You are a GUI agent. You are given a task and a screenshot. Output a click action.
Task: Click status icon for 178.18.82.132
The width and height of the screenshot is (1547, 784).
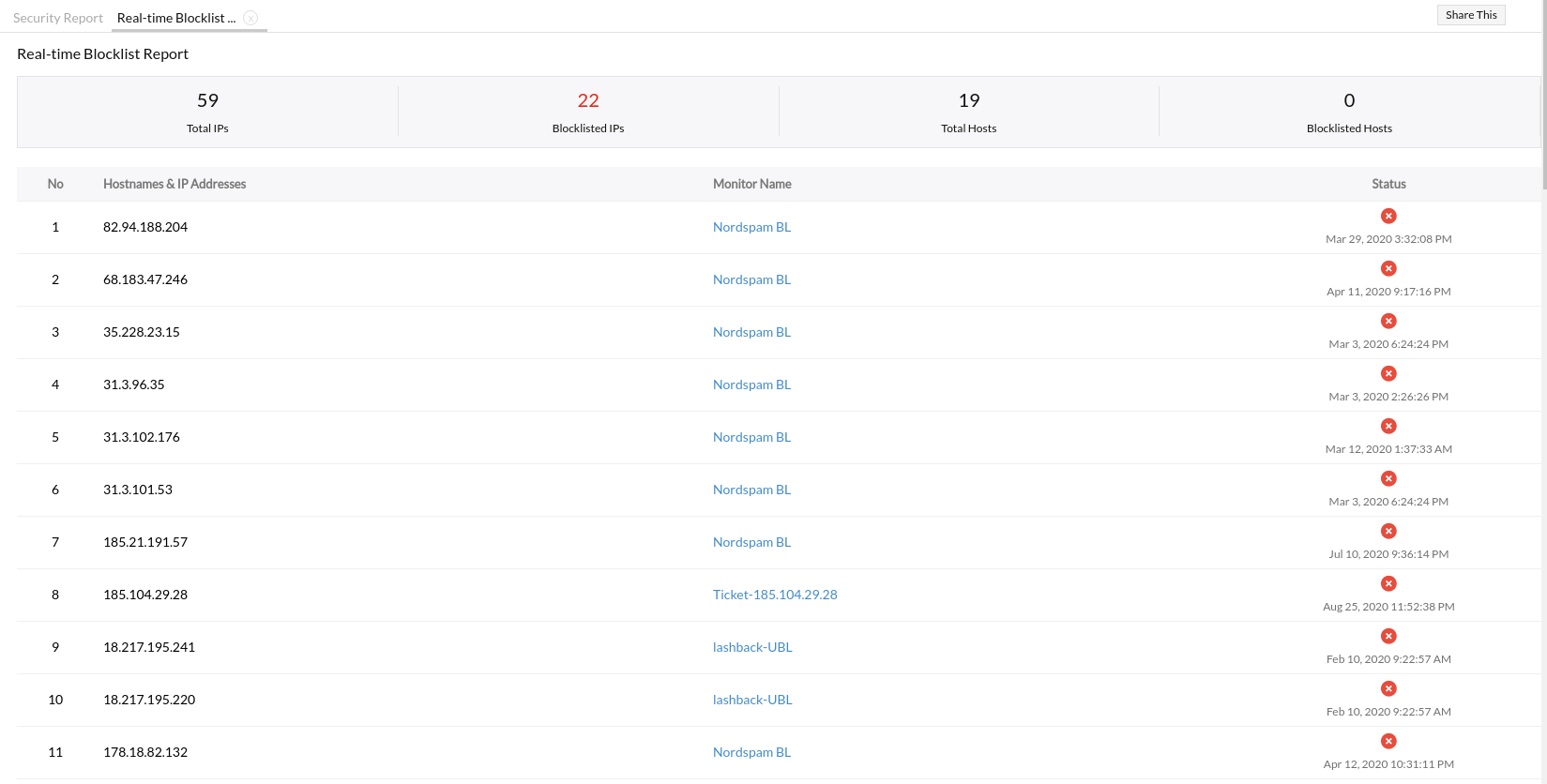click(x=1388, y=741)
